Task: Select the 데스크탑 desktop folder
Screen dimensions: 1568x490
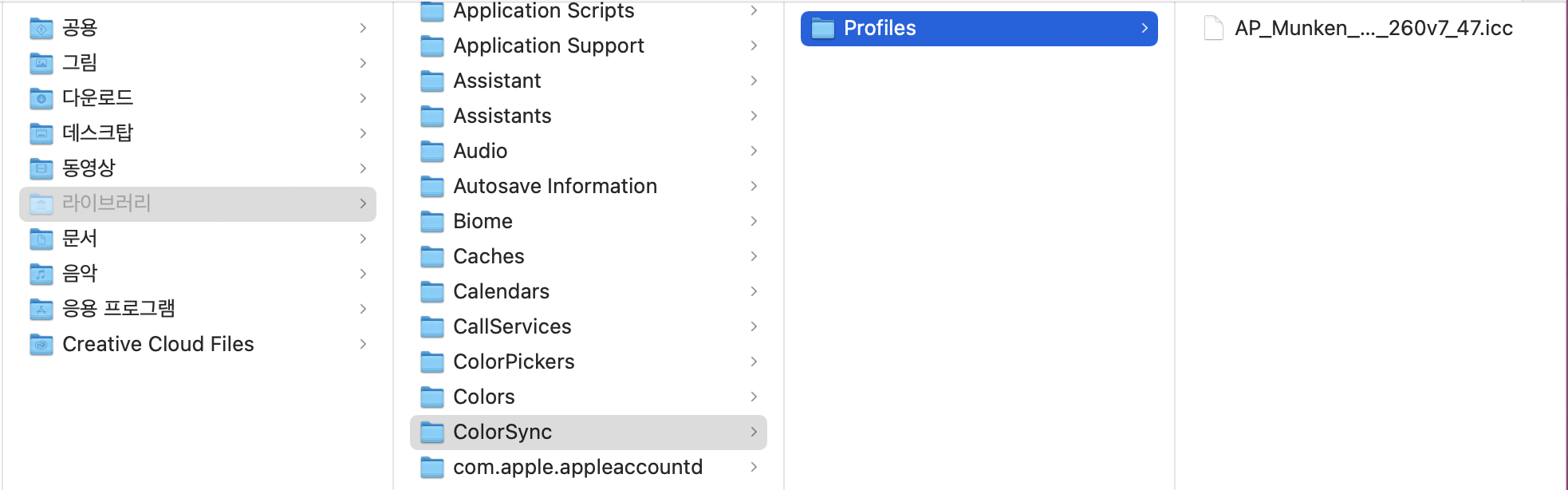Action: point(97,133)
